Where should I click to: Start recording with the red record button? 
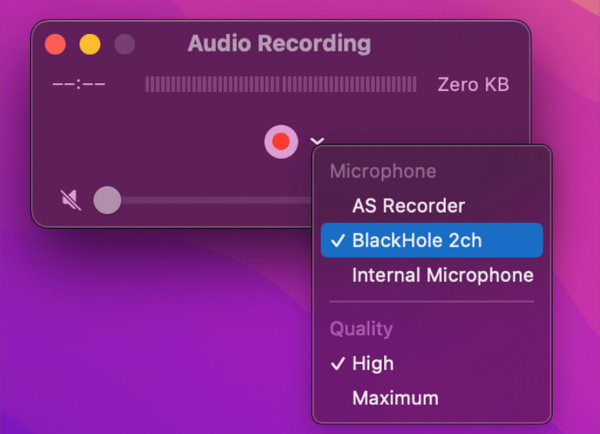pyautogui.click(x=281, y=142)
